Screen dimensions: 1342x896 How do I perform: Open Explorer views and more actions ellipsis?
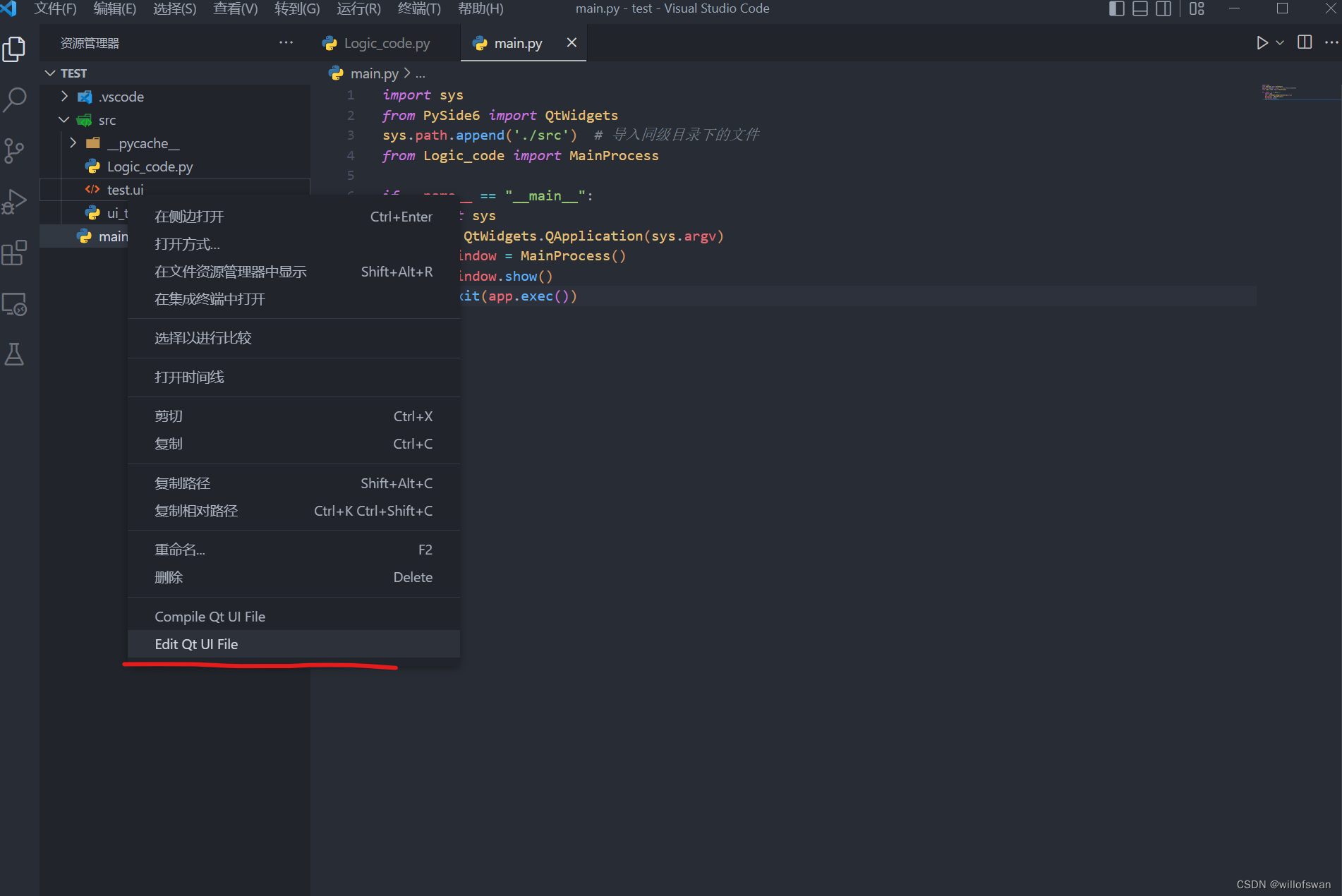pos(286,42)
